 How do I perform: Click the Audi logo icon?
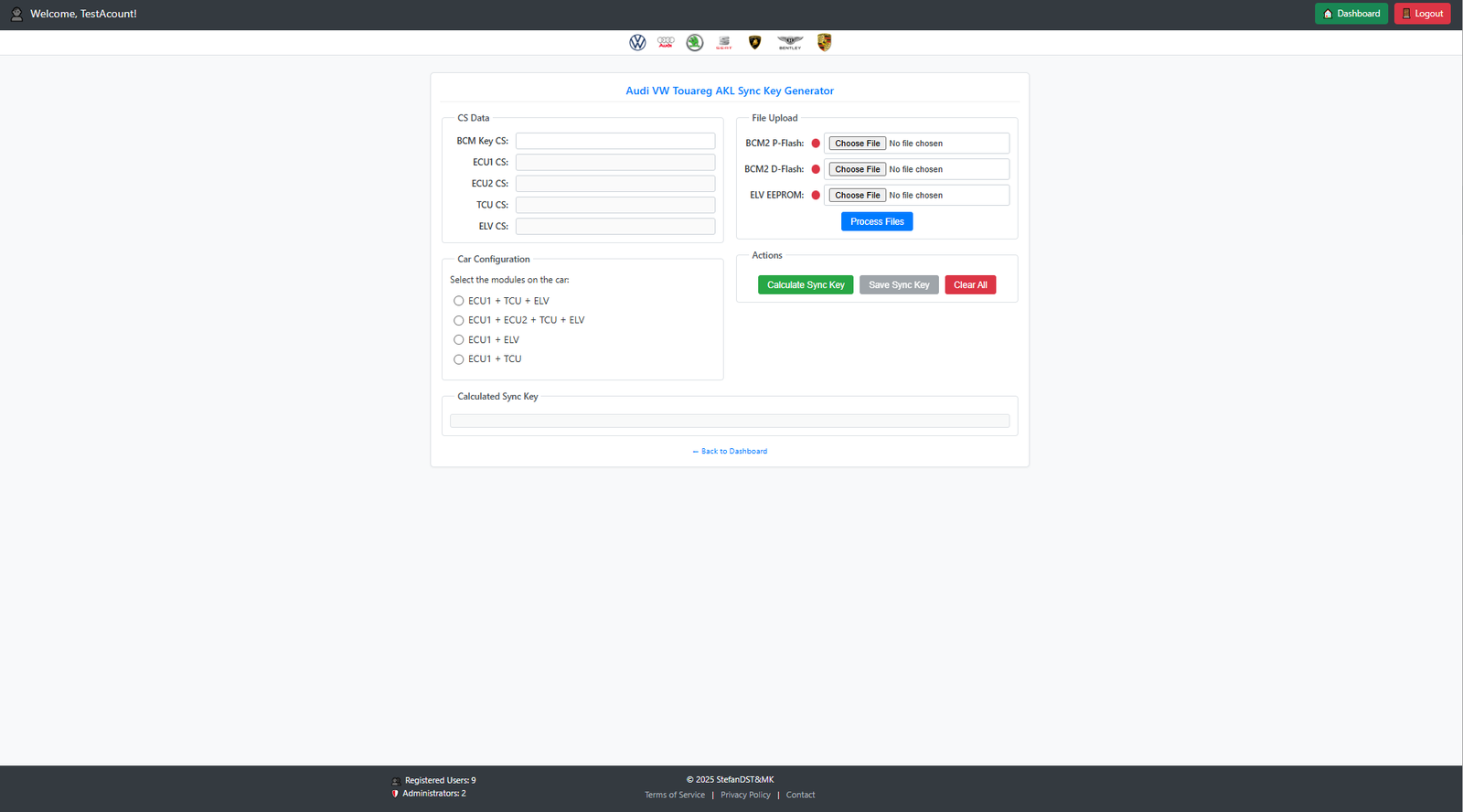tap(666, 42)
